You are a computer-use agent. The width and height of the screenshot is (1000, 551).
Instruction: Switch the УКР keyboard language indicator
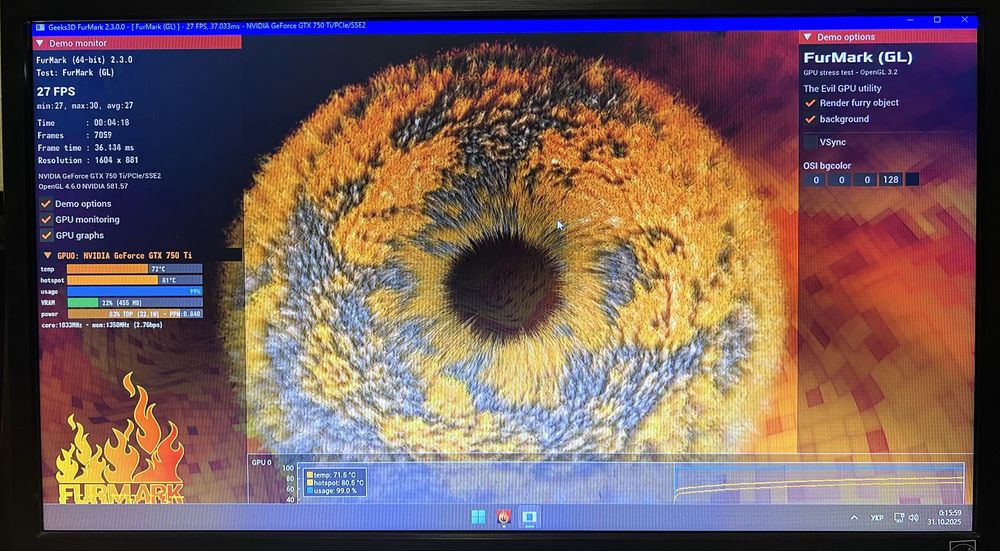(877, 518)
